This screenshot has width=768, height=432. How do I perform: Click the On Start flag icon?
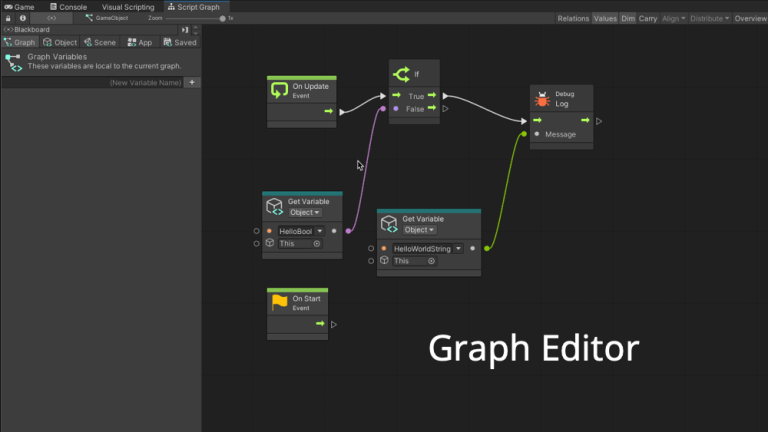[x=279, y=303]
